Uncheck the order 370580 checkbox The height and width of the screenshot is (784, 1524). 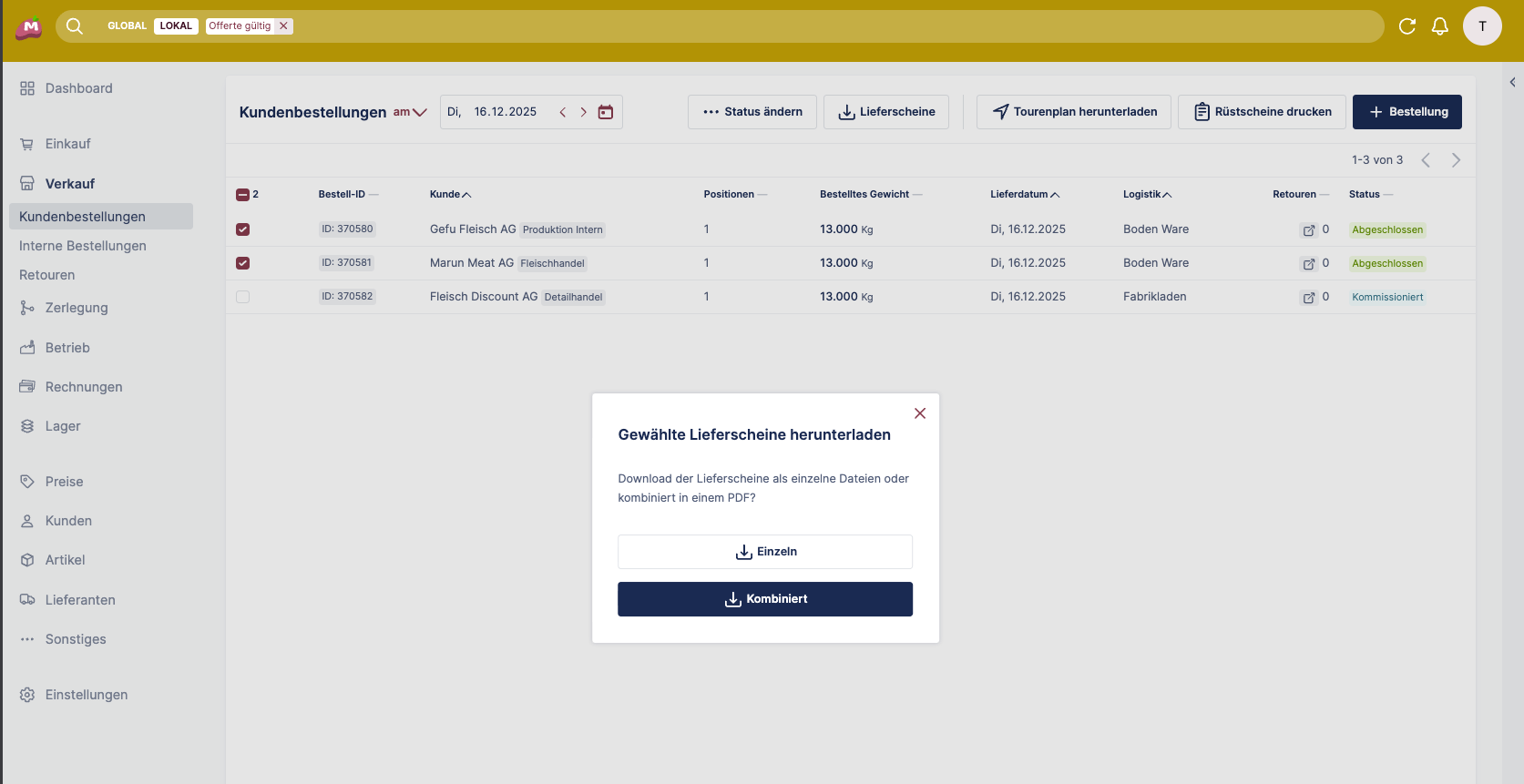(x=242, y=229)
